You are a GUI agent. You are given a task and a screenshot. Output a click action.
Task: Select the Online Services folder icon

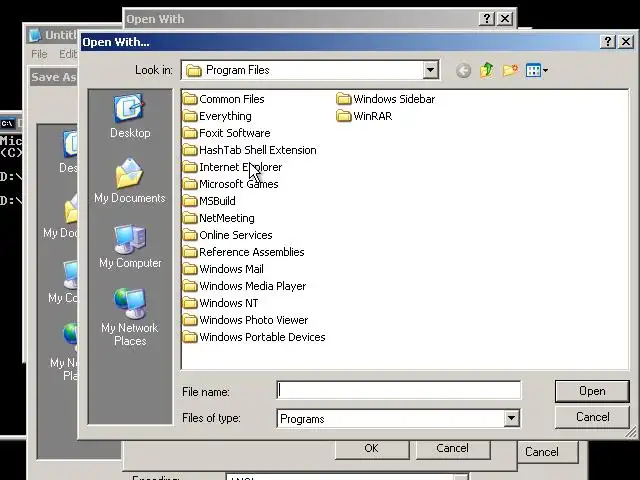[x=190, y=235]
